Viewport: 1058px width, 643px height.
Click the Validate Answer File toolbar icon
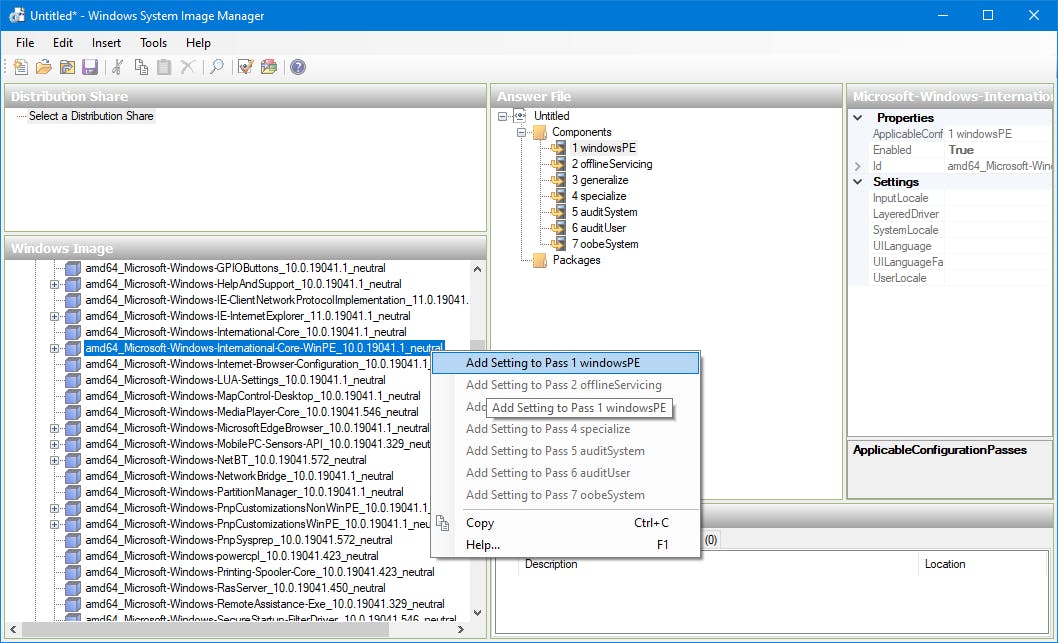245,67
